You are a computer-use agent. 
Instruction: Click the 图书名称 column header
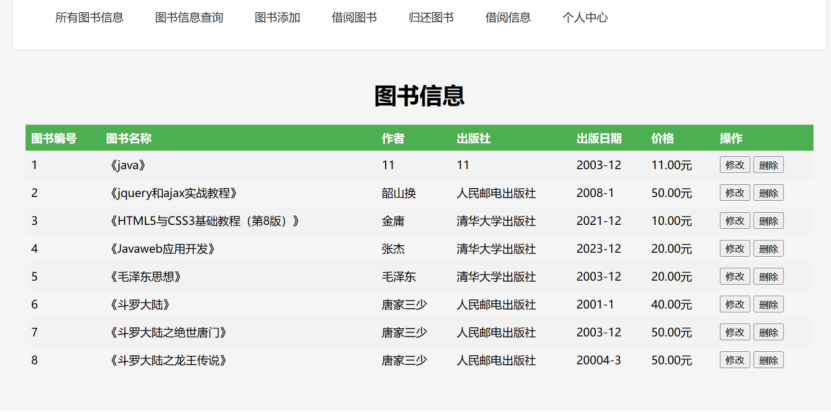point(129,138)
